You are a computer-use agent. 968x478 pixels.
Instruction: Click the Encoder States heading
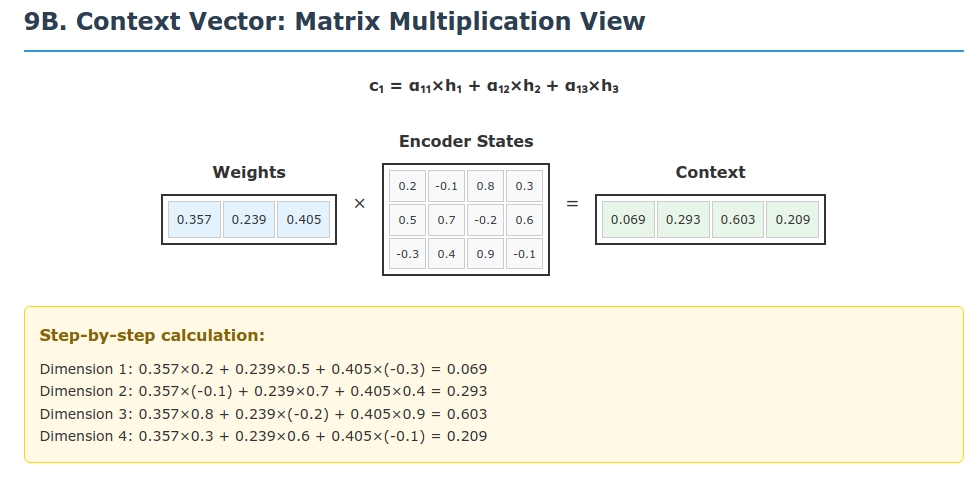coord(466,142)
